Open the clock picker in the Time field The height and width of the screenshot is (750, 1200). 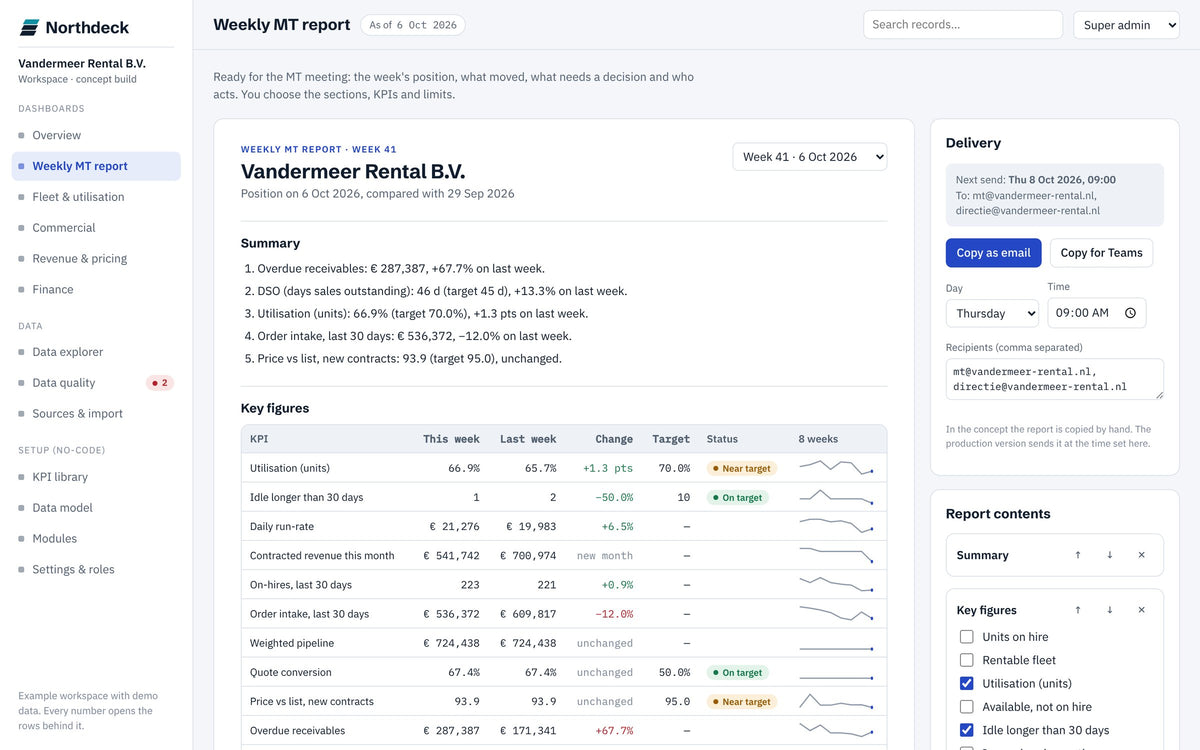tap(1130, 313)
